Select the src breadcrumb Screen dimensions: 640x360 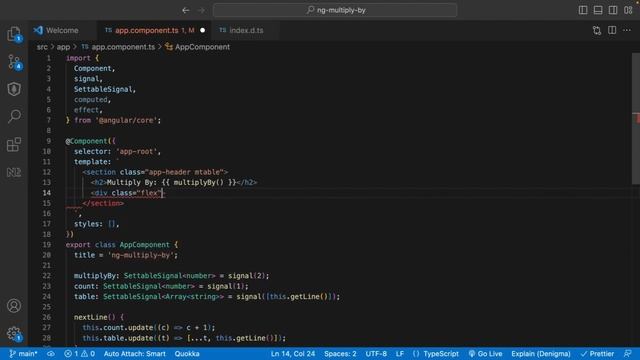[x=42, y=47]
